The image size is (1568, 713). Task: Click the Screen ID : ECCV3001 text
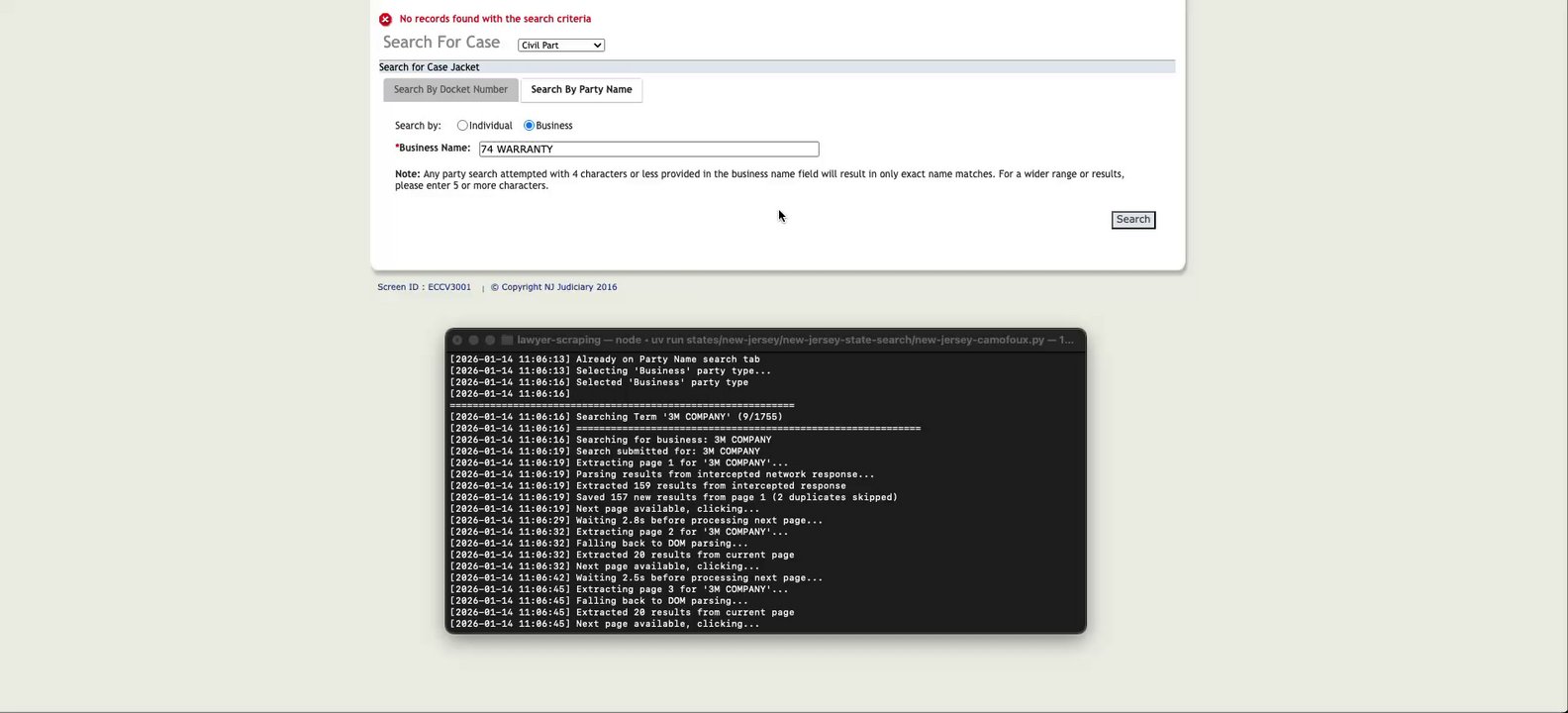tap(424, 287)
